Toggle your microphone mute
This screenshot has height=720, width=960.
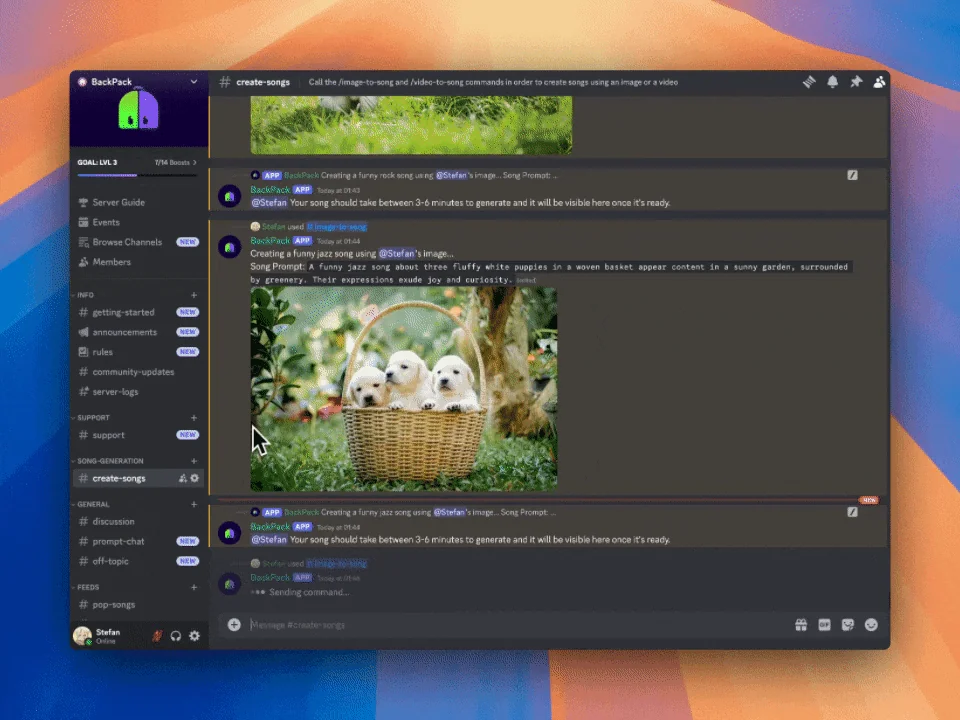click(x=157, y=636)
